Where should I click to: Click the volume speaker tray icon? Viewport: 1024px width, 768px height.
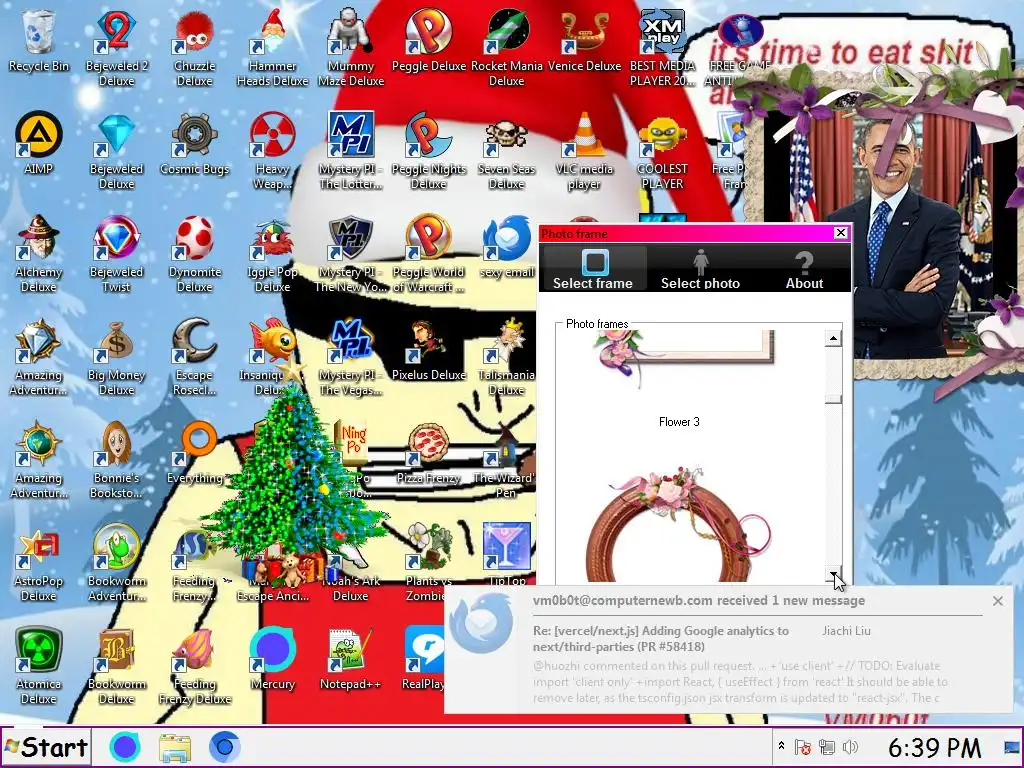pyautogui.click(x=850, y=746)
